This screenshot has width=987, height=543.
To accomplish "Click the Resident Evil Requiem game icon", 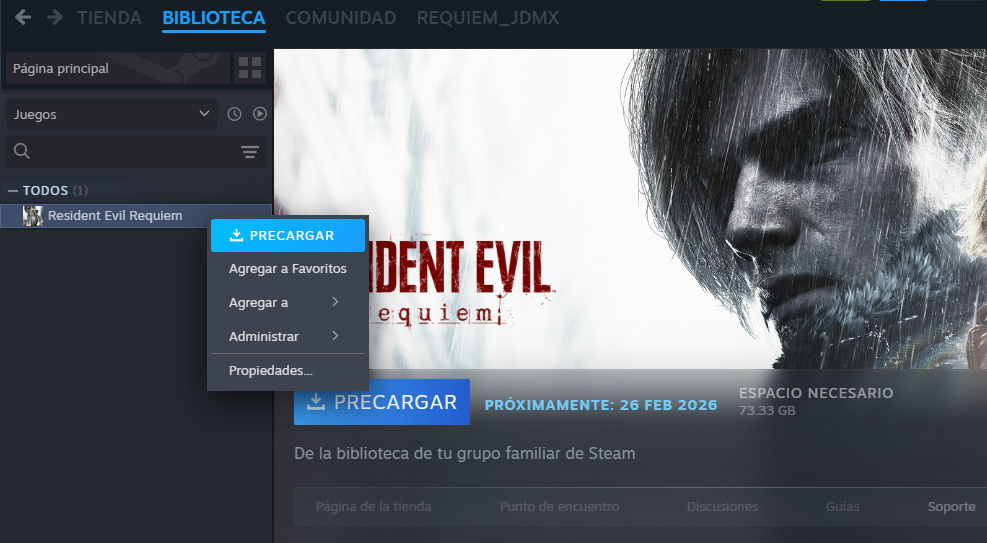I will (x=32, y=216).
